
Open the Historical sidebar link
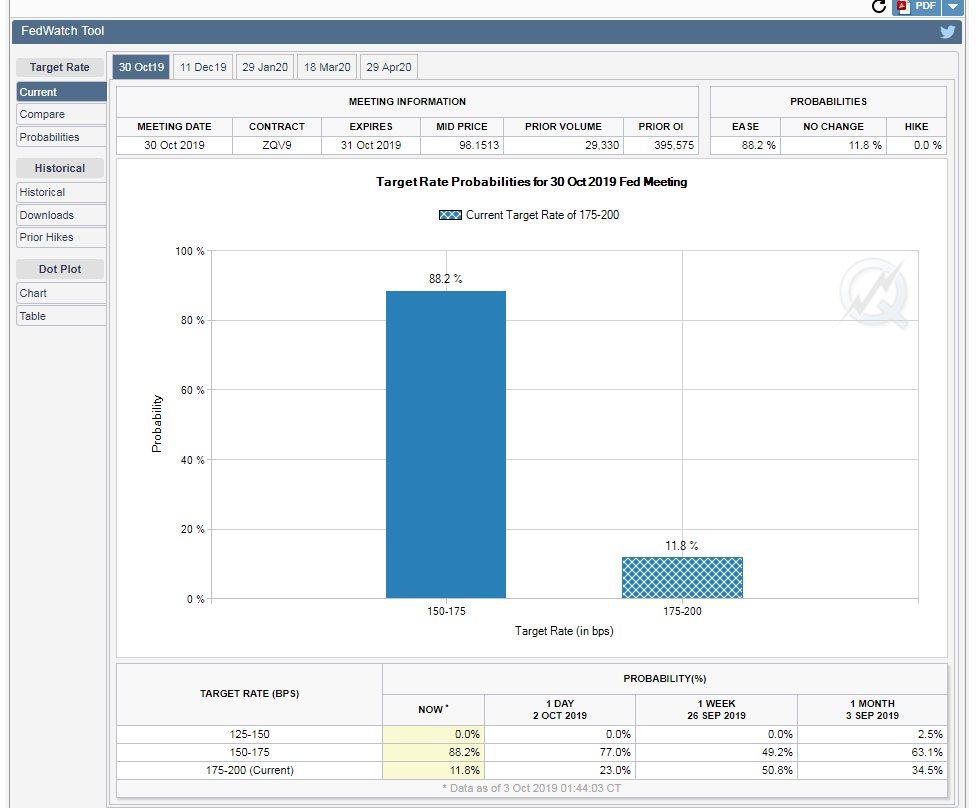[61, 192]
